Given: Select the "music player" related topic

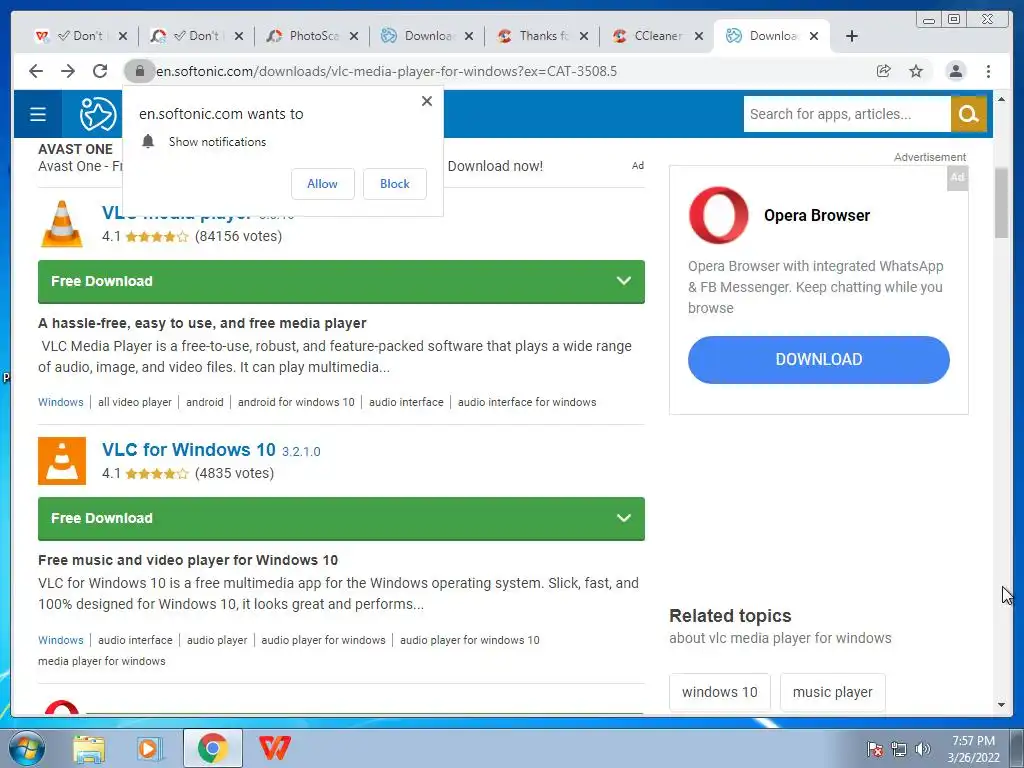Looking at the screenshot, I should click(833, 692).
